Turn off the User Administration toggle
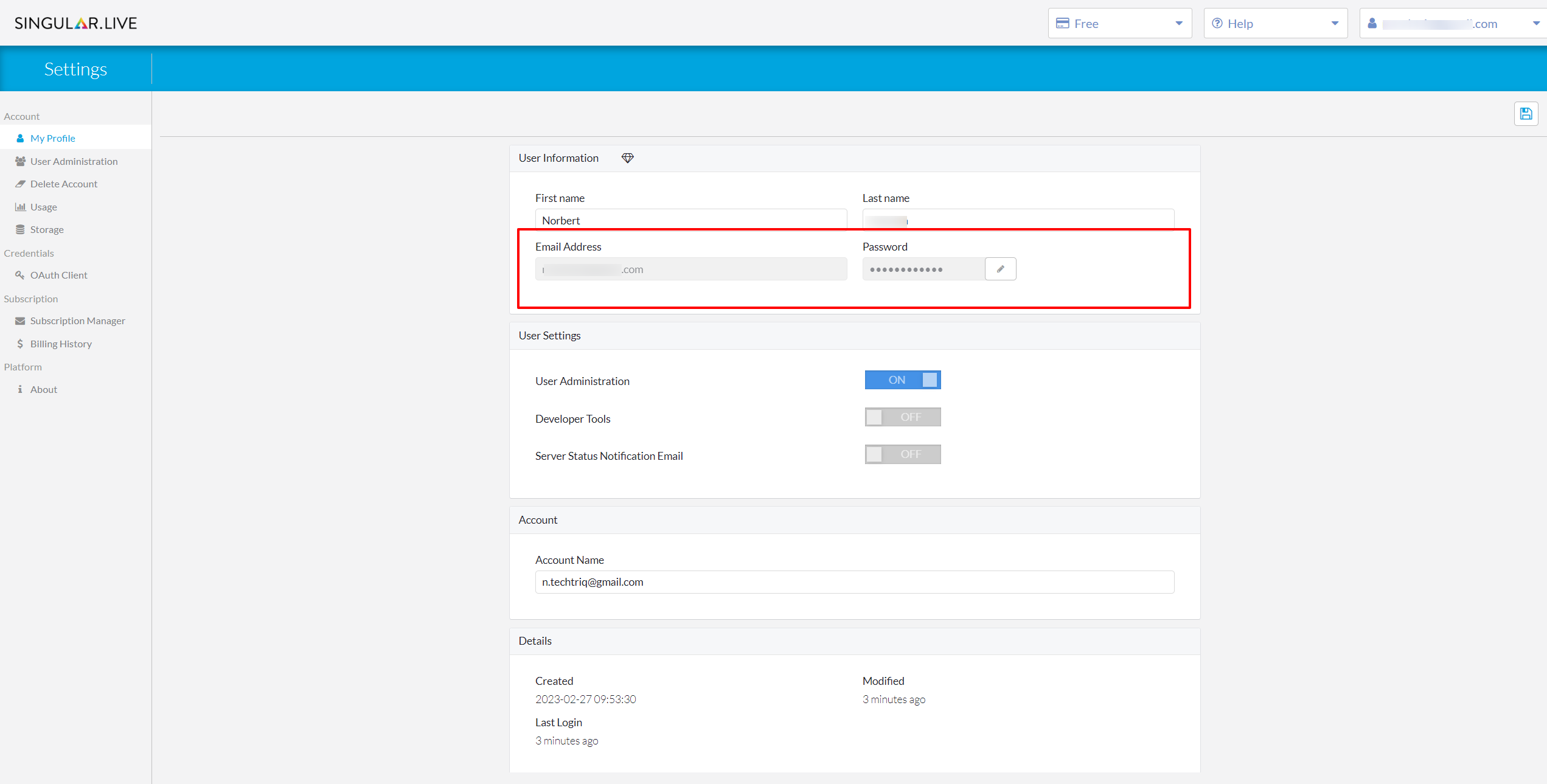1547x784 pixels. point(902,380)
